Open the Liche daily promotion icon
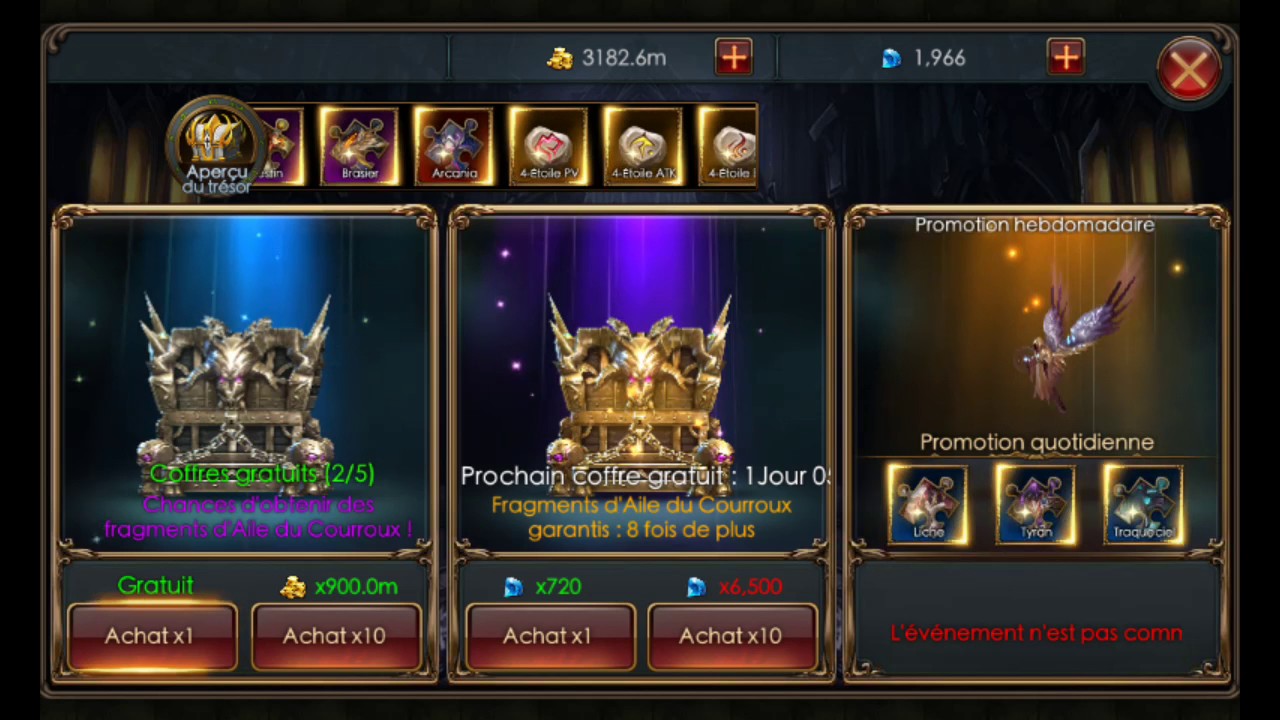This screenshot has height=720, width=1280. point(927,505)
